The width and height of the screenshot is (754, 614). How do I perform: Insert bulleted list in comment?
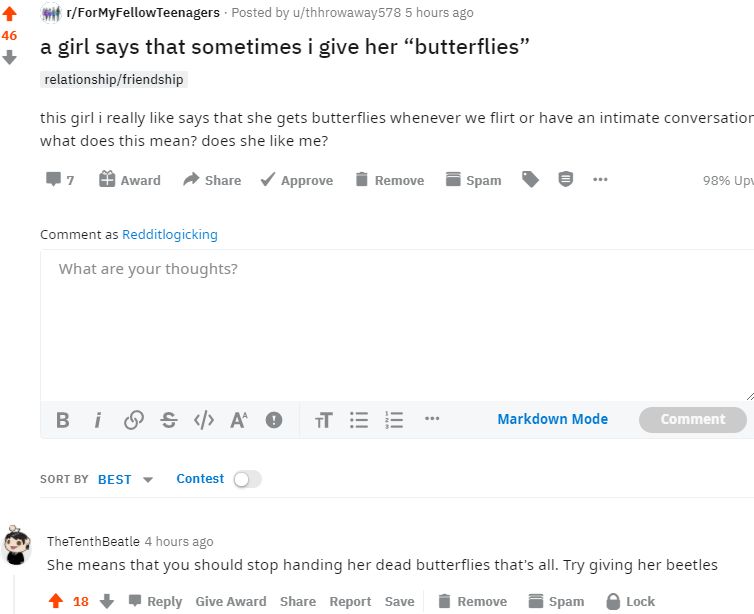[x=359, y=420]
